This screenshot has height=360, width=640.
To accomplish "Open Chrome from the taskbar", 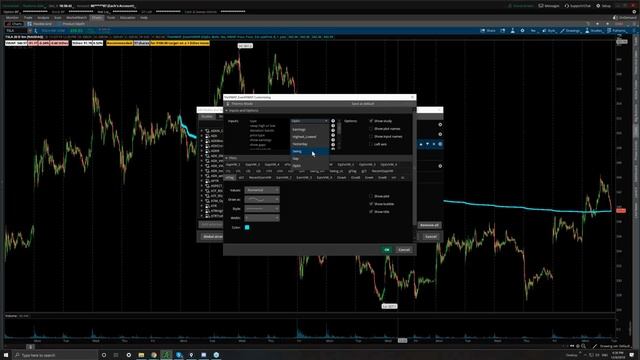I will (x=153, y=355).
